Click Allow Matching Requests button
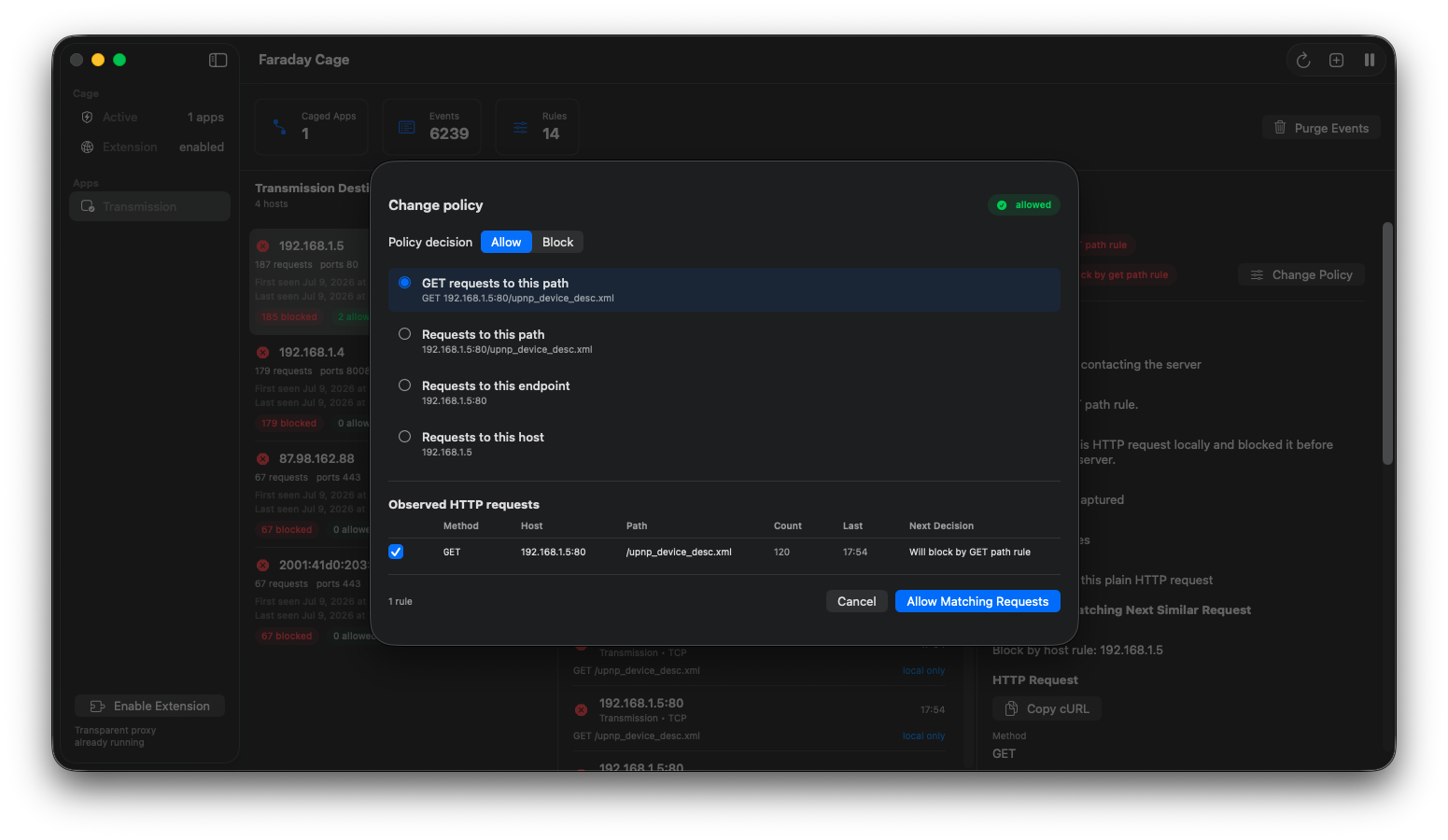 tap(977, 601)
